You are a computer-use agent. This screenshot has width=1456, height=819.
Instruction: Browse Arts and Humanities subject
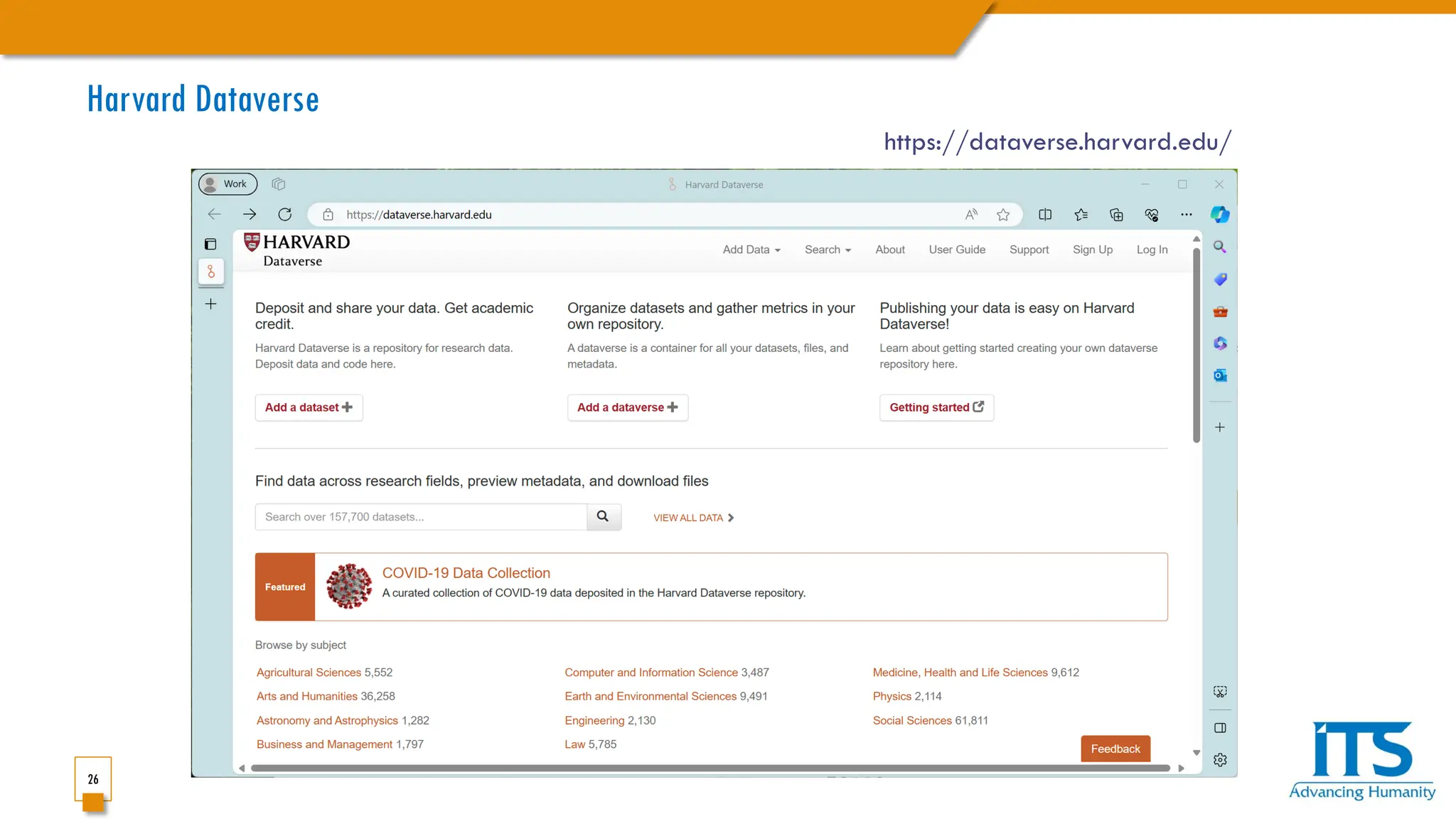(x=306, y=696)
